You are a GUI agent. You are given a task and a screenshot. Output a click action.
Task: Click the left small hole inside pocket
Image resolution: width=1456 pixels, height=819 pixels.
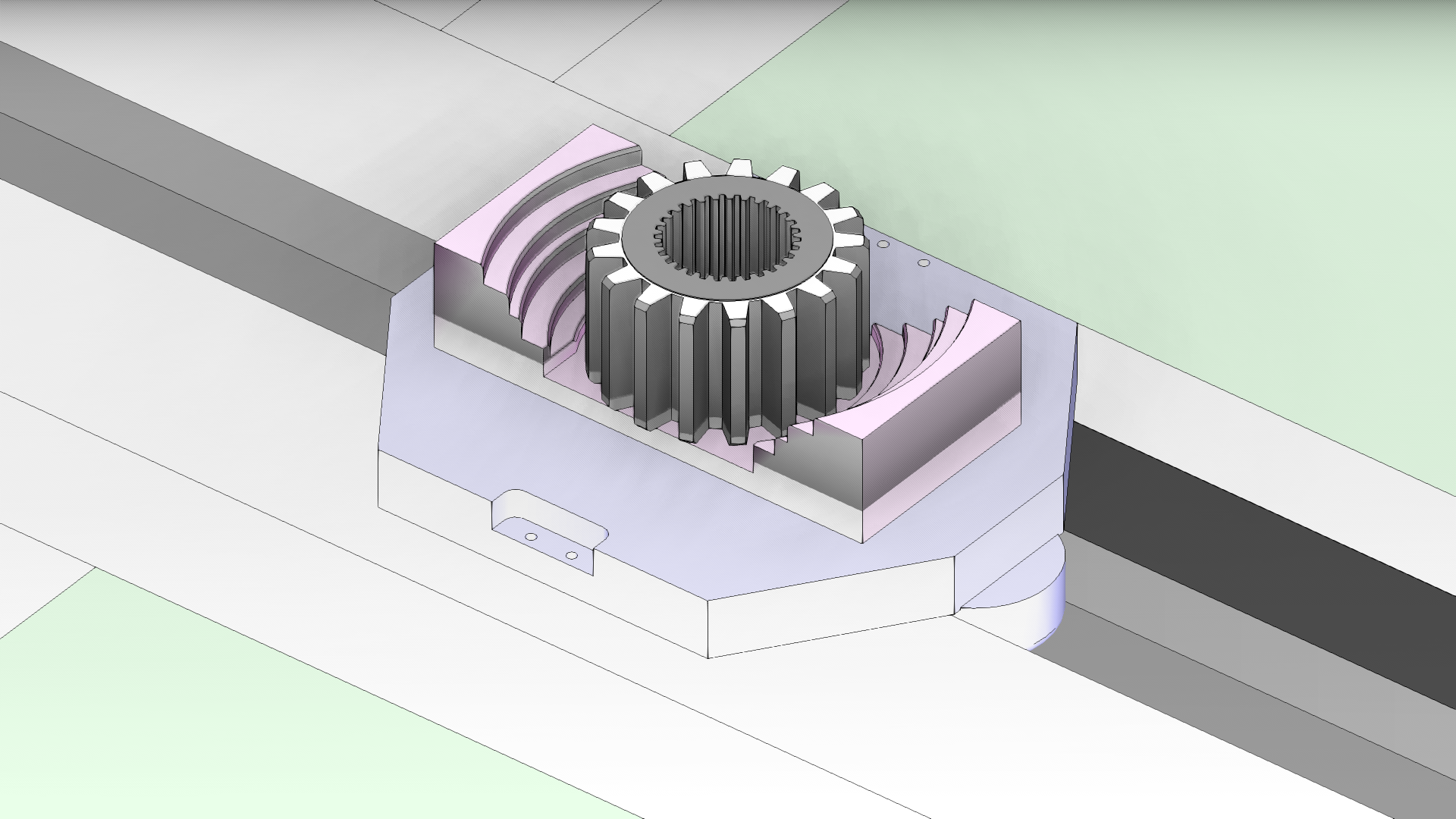click(531, 537)
